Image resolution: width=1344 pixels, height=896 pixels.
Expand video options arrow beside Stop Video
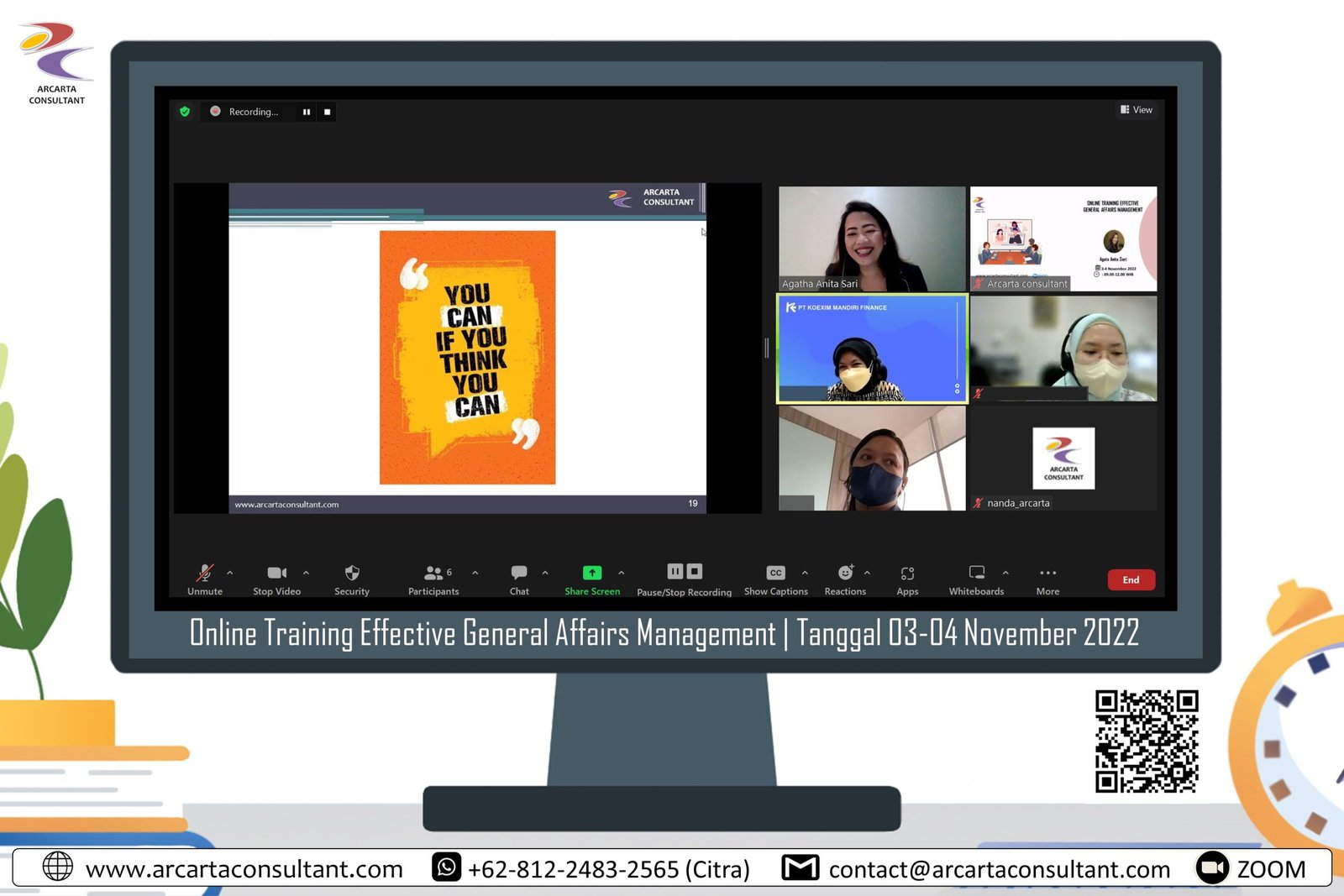(306, 574)
